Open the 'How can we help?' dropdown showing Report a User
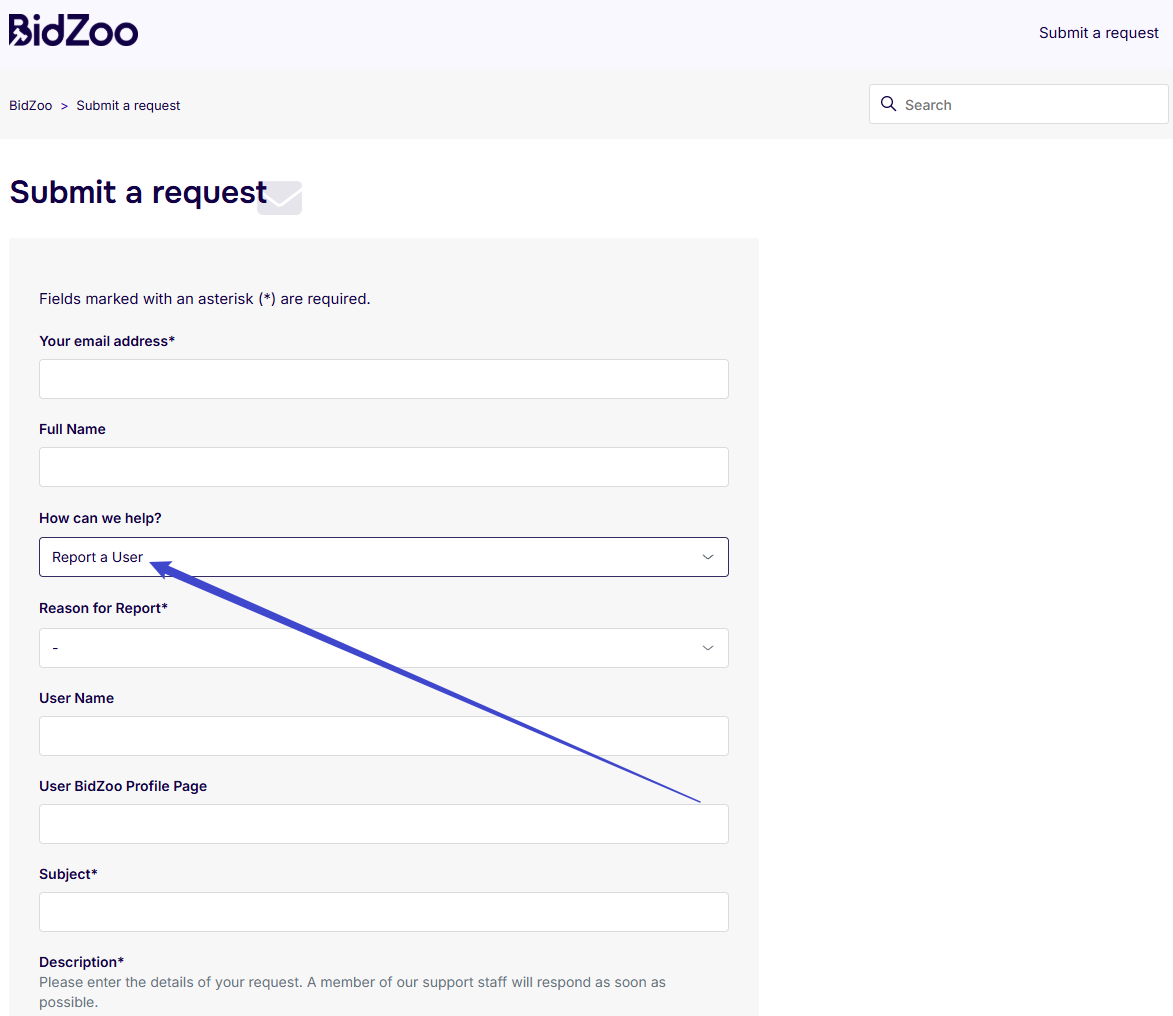This screenshot has width=1173, height=1016. point(383,557)
